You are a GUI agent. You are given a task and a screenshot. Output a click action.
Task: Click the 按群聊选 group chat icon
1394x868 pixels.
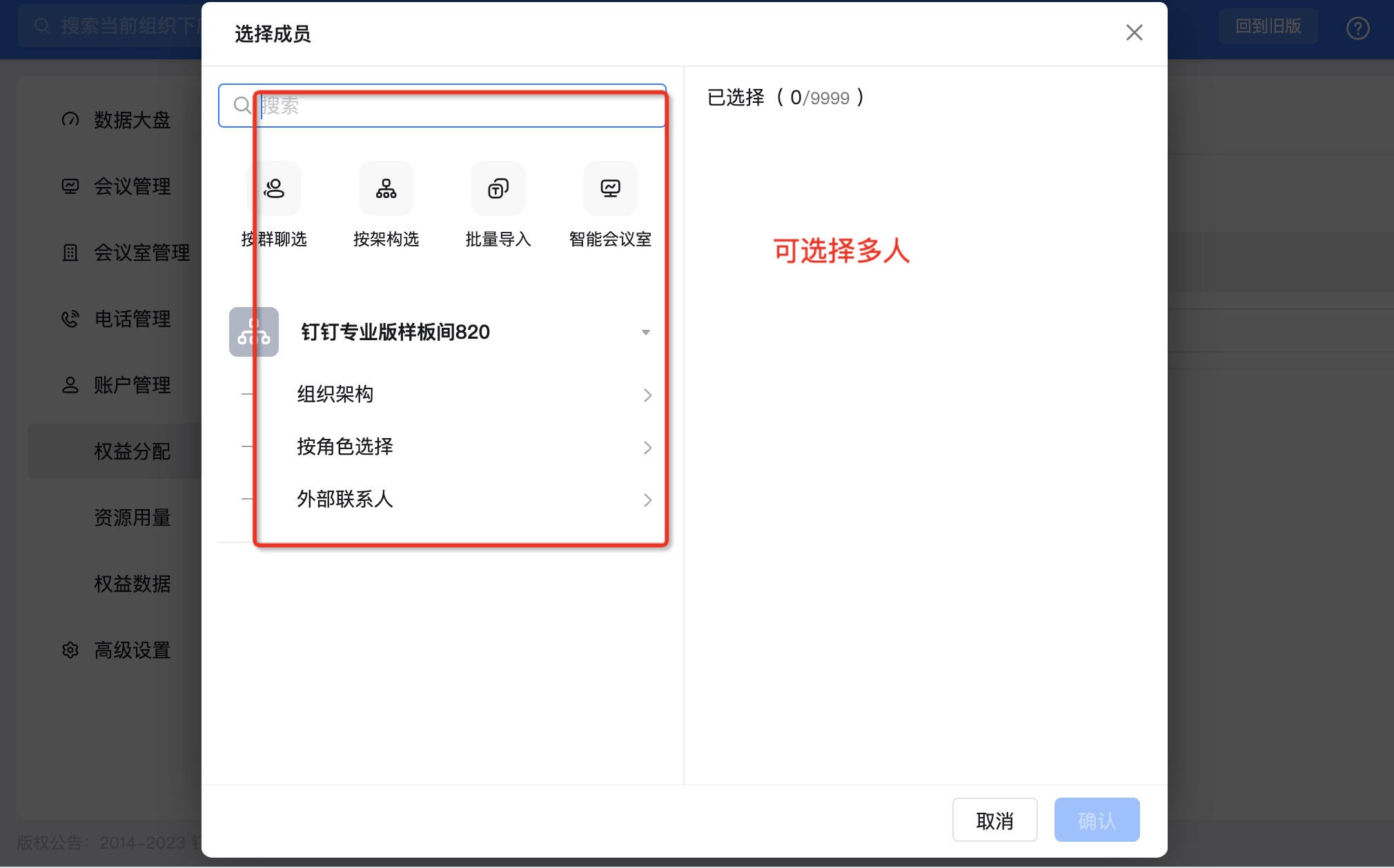click(274, 188)
